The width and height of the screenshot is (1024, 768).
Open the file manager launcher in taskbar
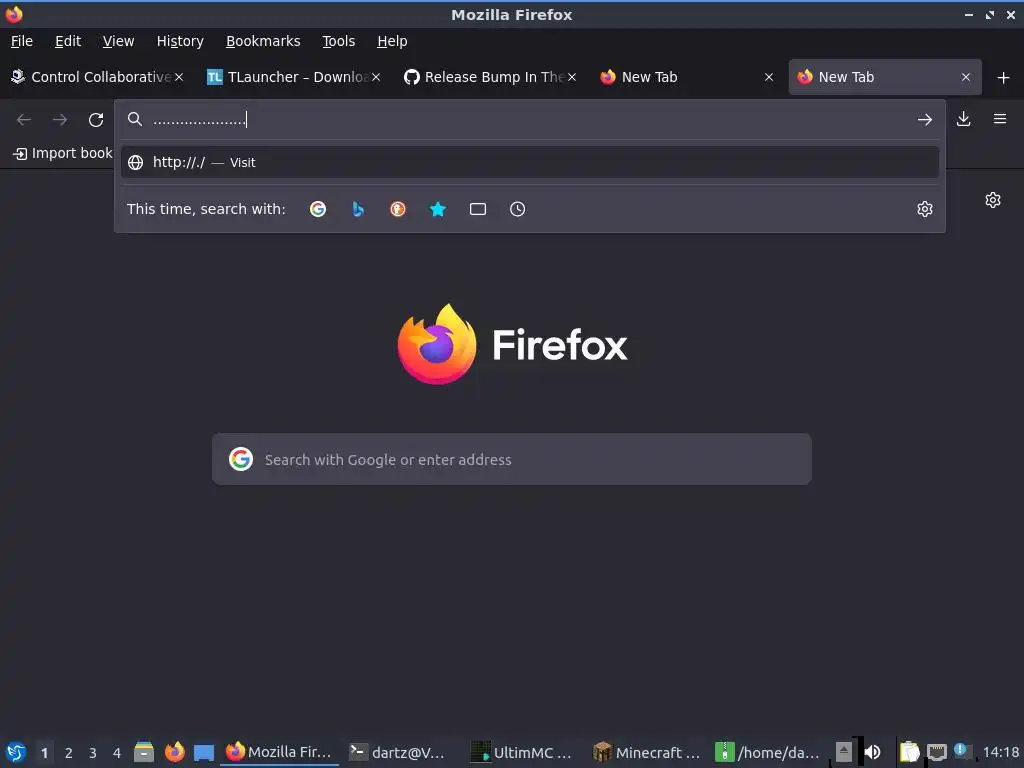144,752
